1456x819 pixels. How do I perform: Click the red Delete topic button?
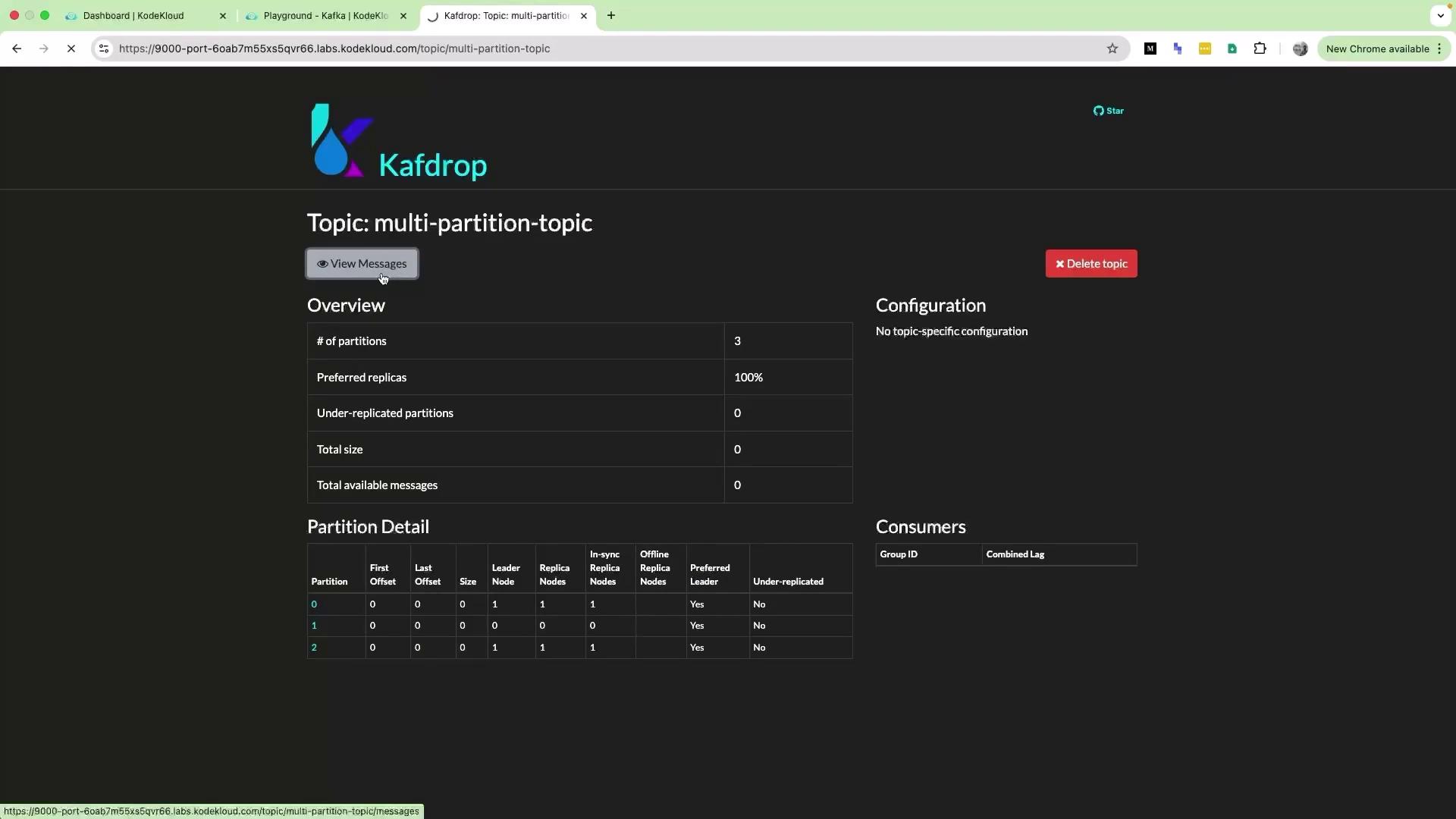click(1090, 264)
